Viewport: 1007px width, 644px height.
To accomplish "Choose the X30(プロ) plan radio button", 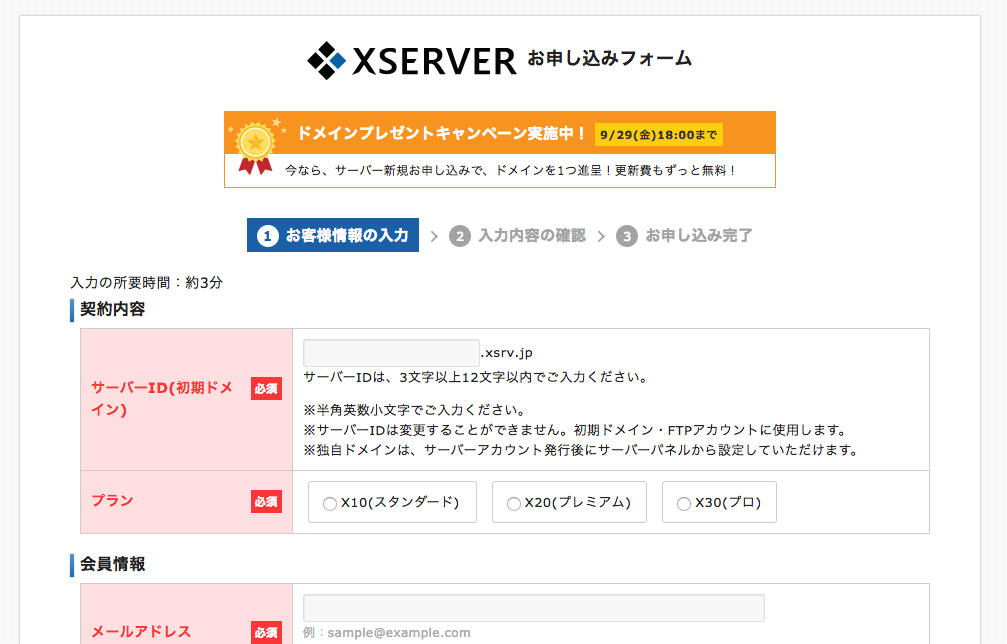I will [x=683, y=503].
